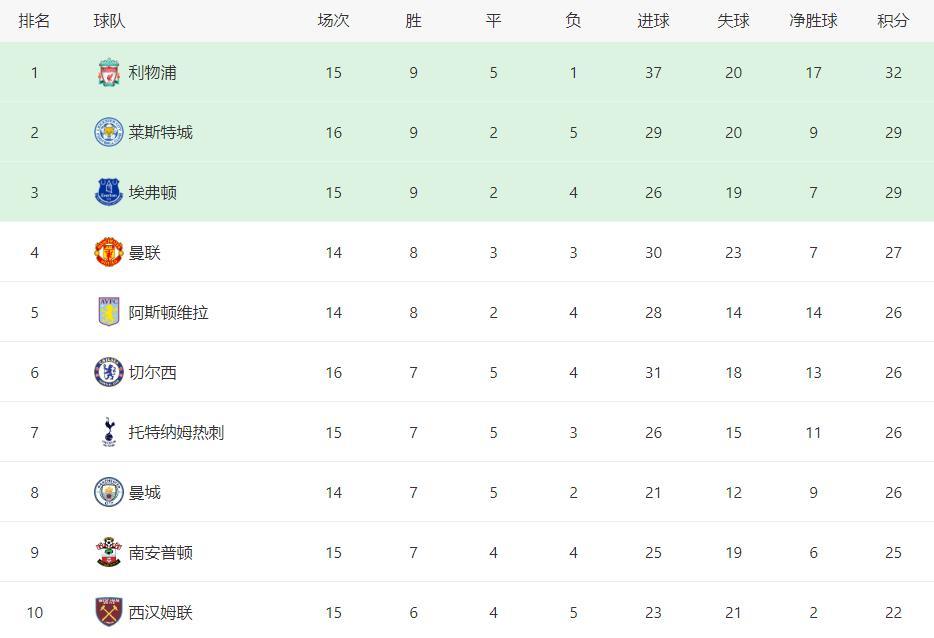Click the 南安普顿 team name
The image size is (934, 638).
coord(160,553)
